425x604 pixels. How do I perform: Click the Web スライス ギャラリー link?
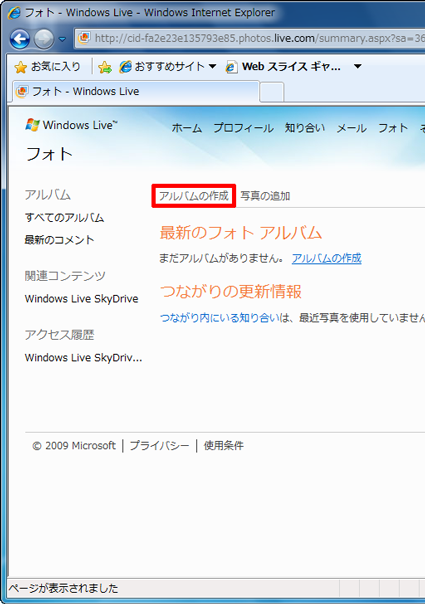283,67
